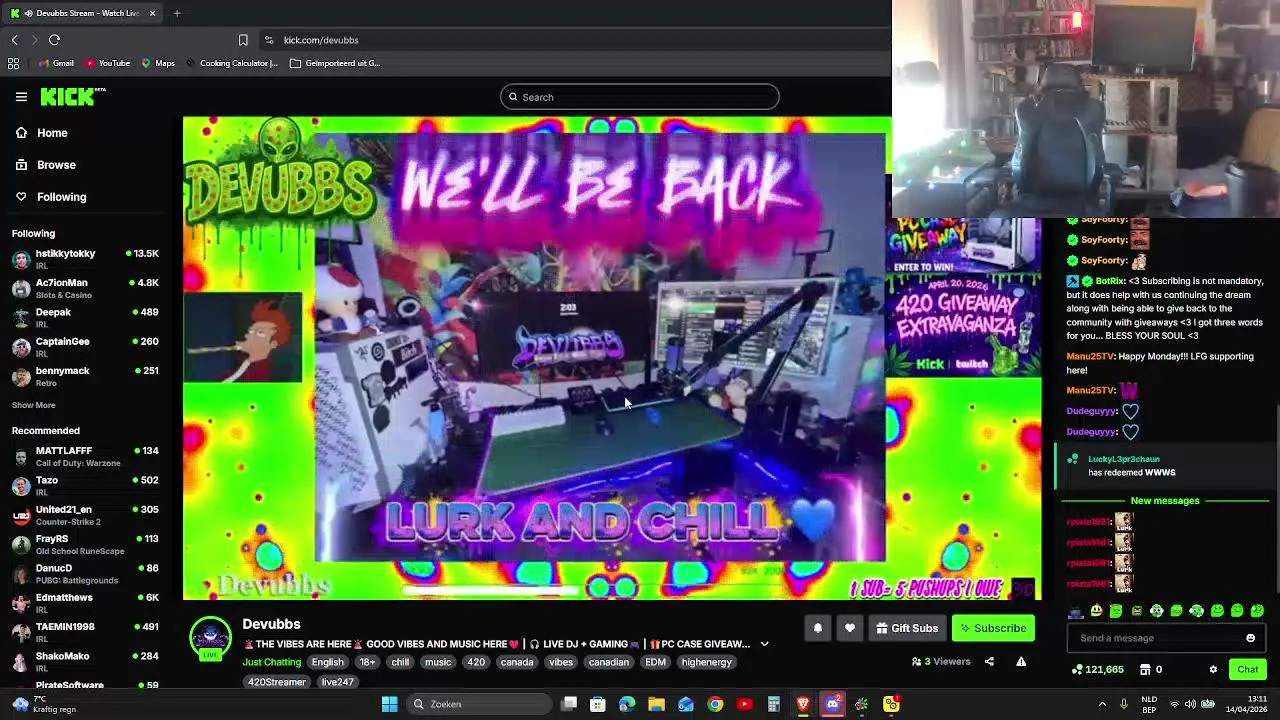The width and height of the screenshot is (1280, 720).
Task: Click Show more under Following
Action: [x=33, y=405]
